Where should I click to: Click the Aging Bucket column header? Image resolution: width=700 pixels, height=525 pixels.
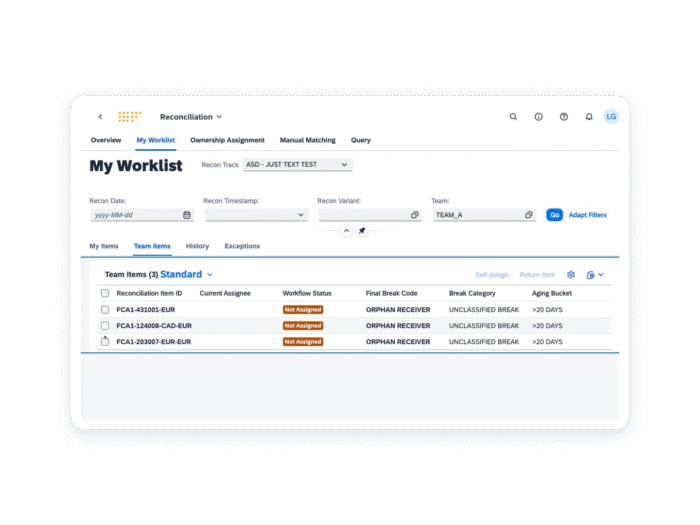[x=552, y=293]
